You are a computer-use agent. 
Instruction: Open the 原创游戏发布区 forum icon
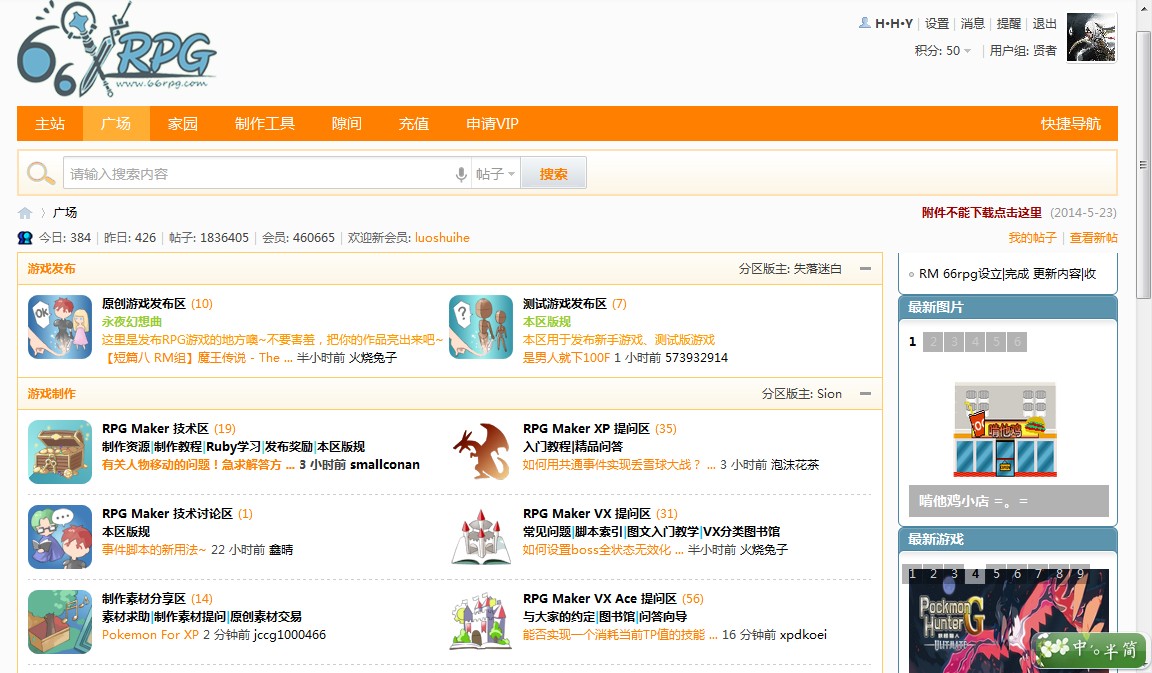point(60,327)
